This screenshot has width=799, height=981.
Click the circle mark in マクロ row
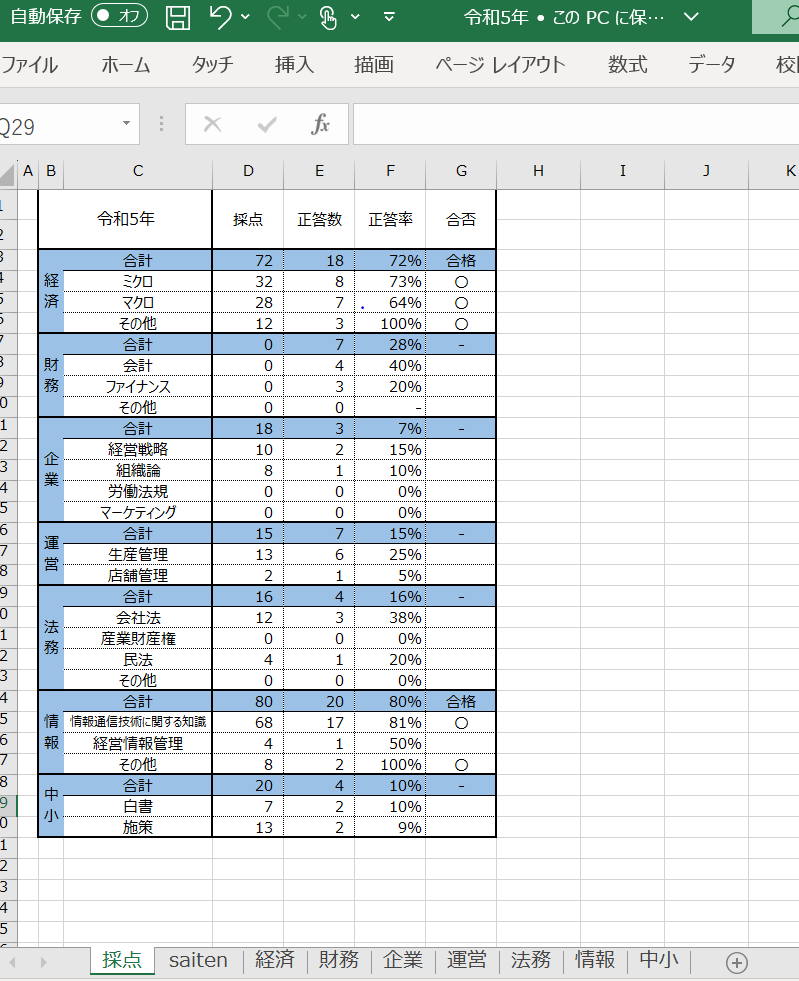click(461, 303)
